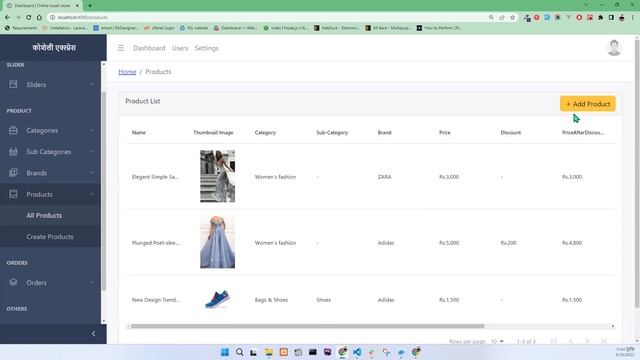Click the Categories briefcase icon
Viewport: 640px width, 360px height.
coord(13,130)
